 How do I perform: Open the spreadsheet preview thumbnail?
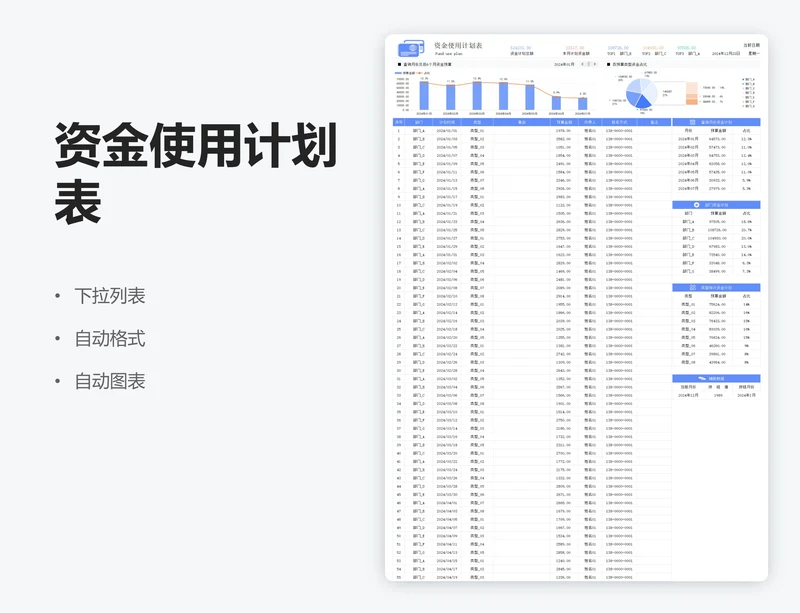[577, 308]
